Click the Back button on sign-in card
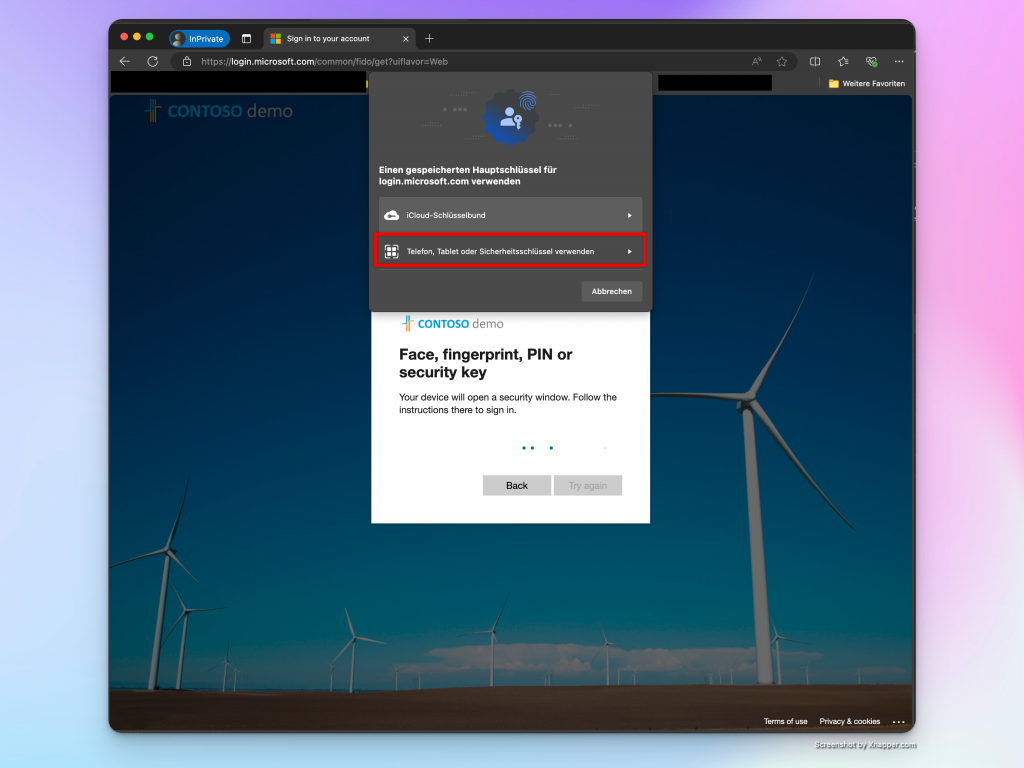The height and width of the screenshot is (768, 1024). pyautogui.click(x=516, y=485)
